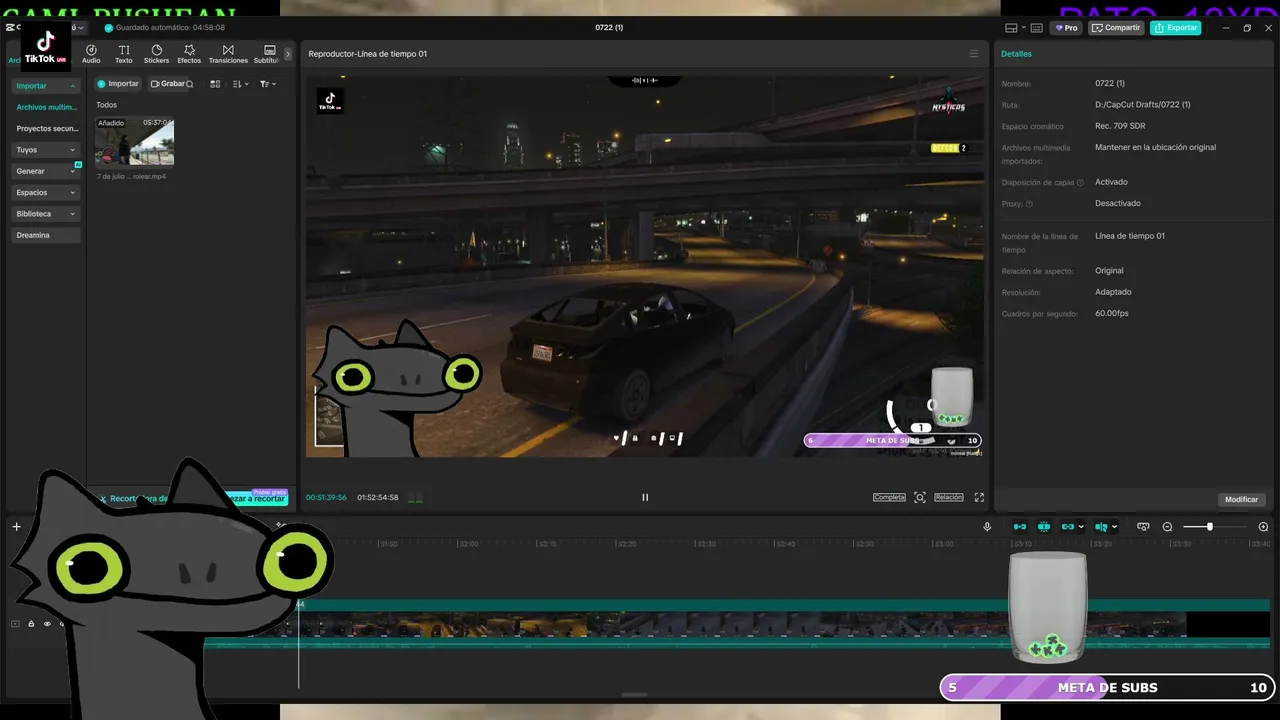Image resolution: width=1280 pixels, height=720 pixels.
Task: Click the info icon next to Proxy
Action: (1029, 204)
